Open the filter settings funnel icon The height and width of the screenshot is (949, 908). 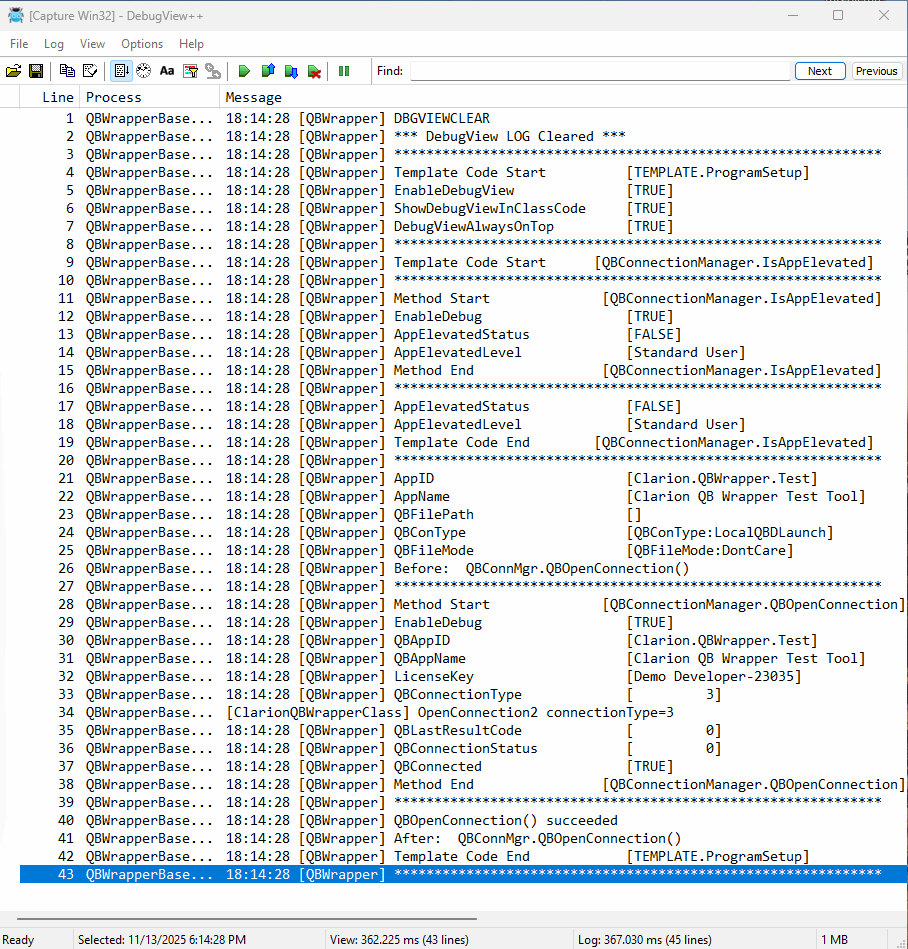(x=190, y=71)
